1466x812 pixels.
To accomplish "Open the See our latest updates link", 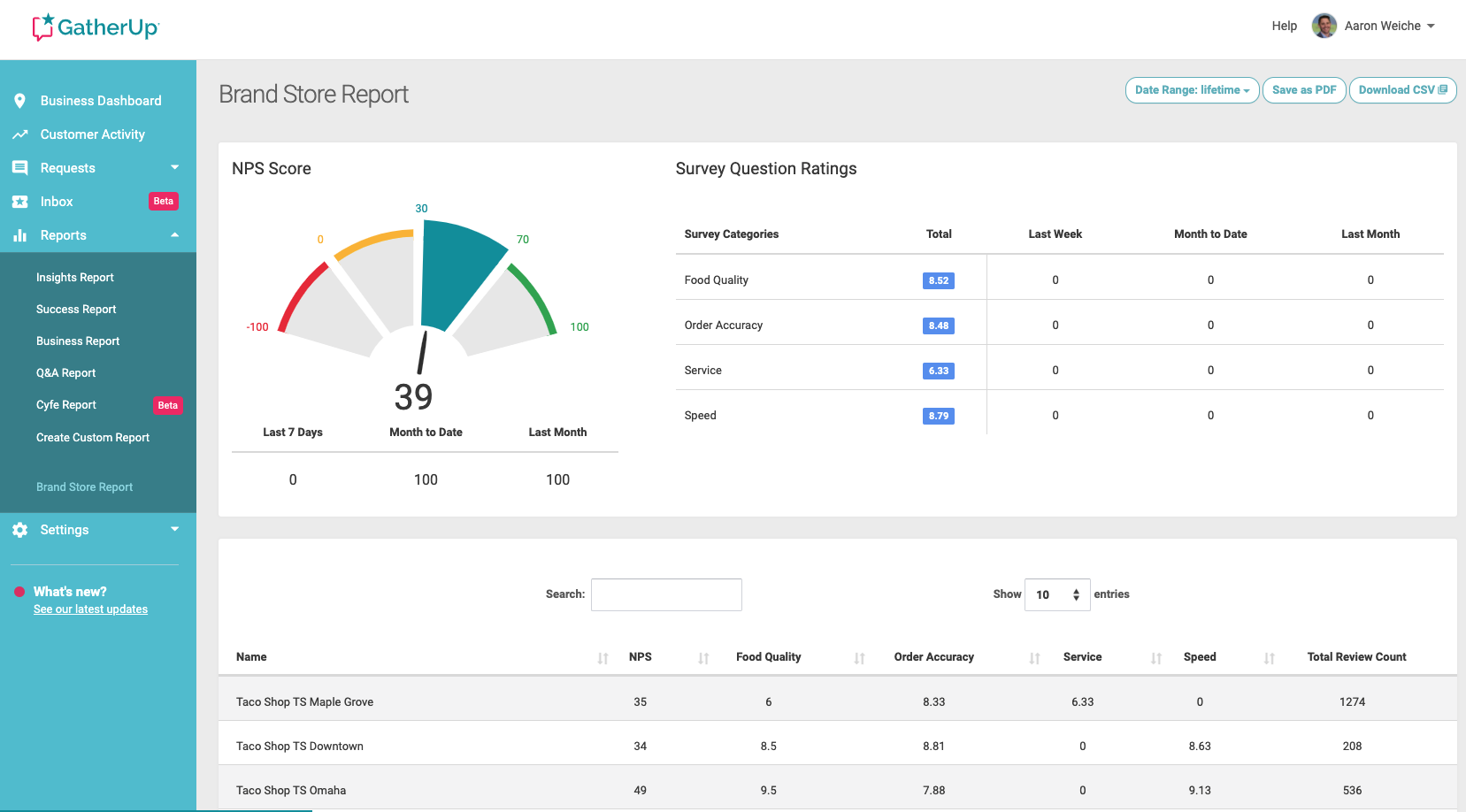I will 90,609.
